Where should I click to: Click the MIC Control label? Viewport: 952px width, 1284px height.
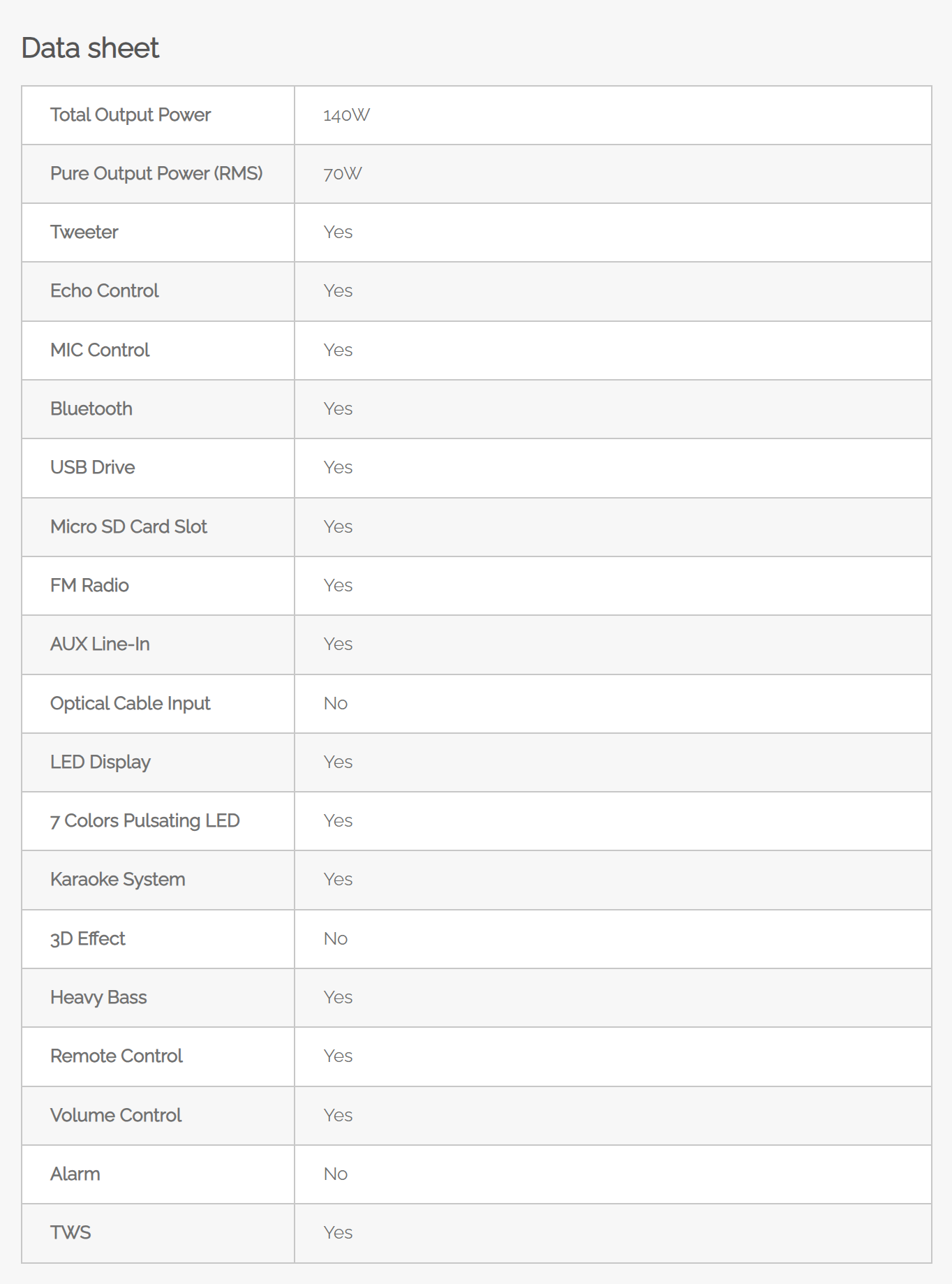100,350
